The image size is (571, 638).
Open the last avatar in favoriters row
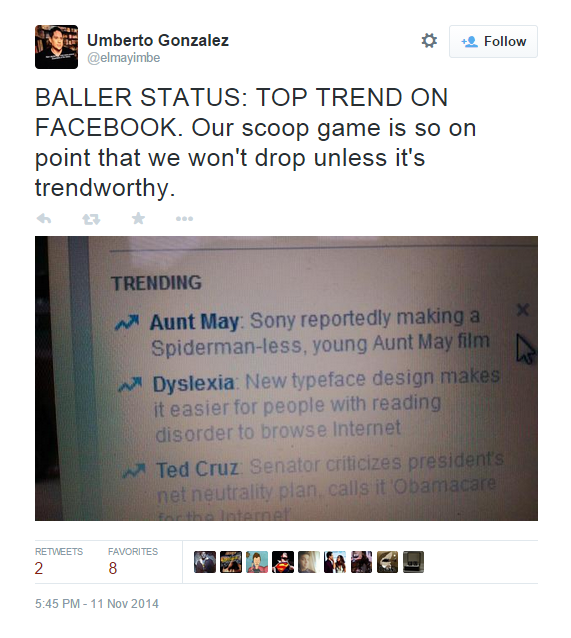[413, 562]
